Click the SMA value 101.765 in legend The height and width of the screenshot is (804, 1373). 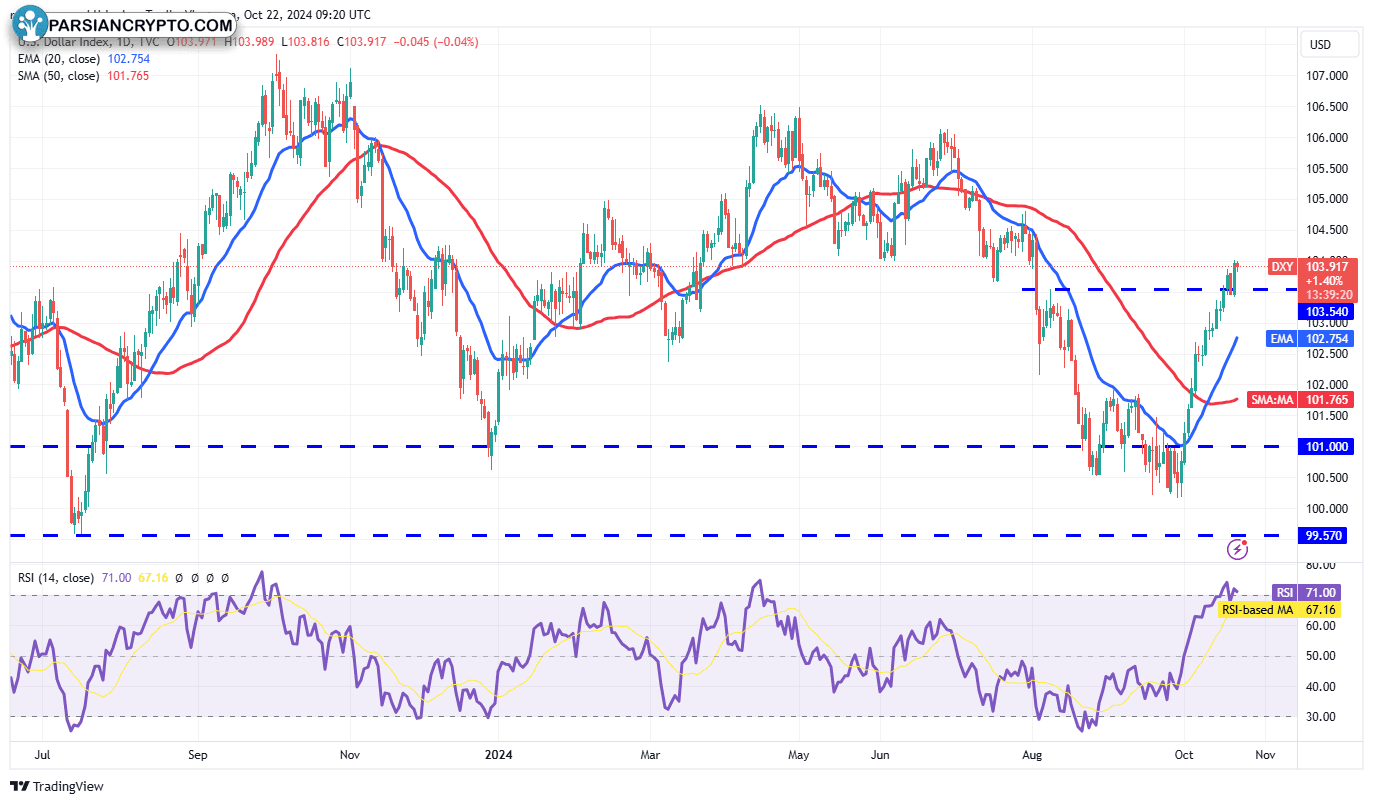(129, 76)
